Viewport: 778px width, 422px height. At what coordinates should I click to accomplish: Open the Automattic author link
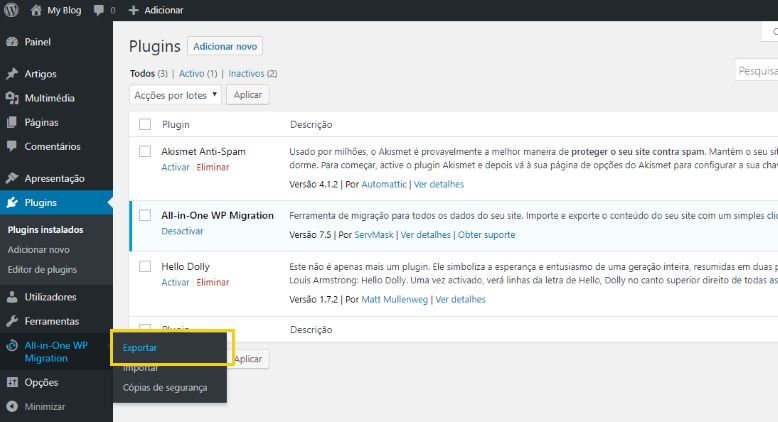(384, 184)
